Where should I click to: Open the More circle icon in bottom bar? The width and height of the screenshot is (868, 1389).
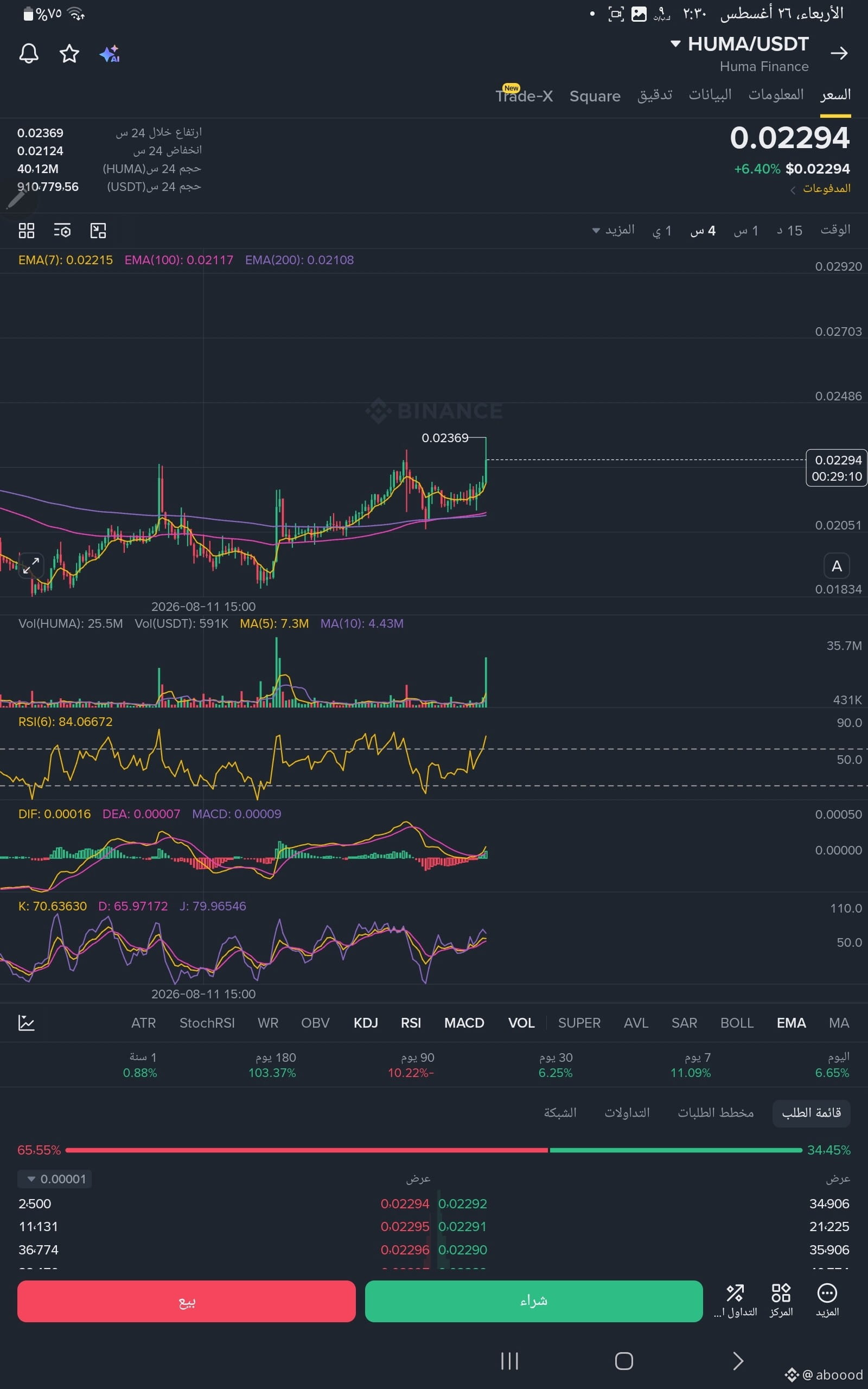click(827, 1301)
